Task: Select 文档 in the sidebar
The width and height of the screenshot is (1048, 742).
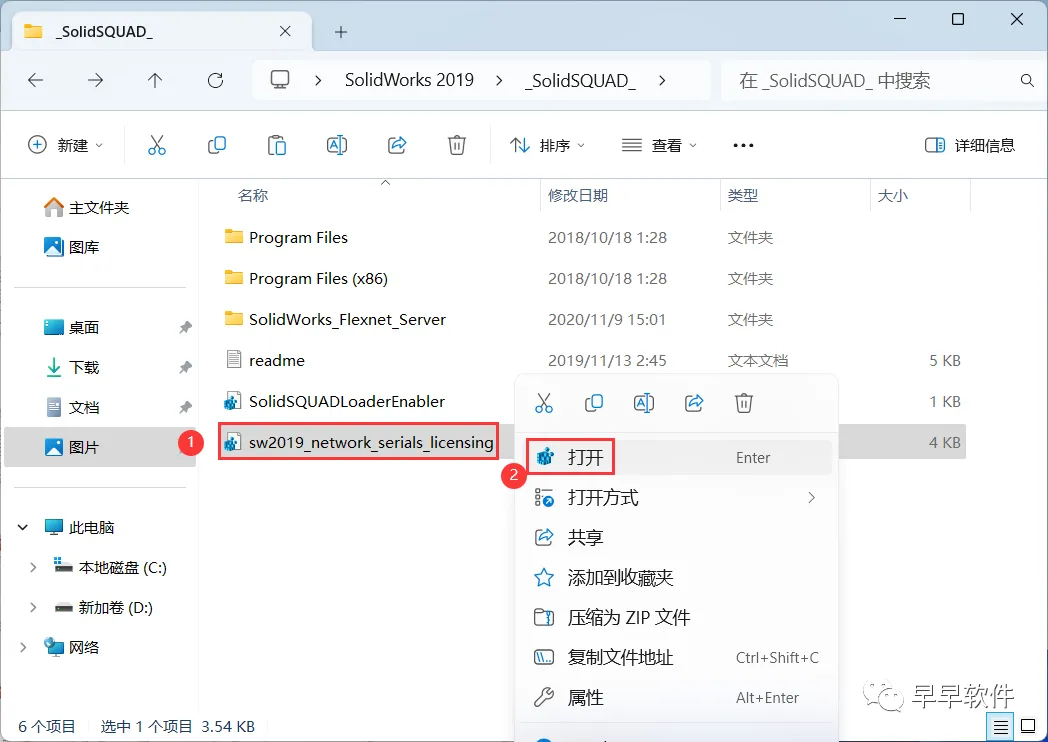Action: tap(72, 407)
